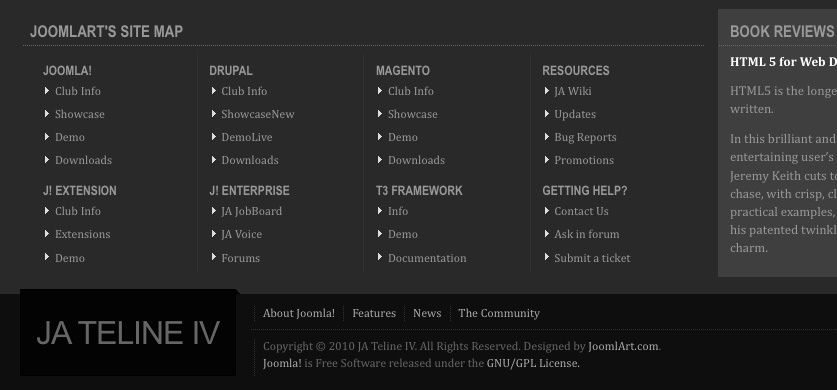This screenshot has width=837, height=390.
Task: Open HTML 5 for Web book review title
Action: 783,62
